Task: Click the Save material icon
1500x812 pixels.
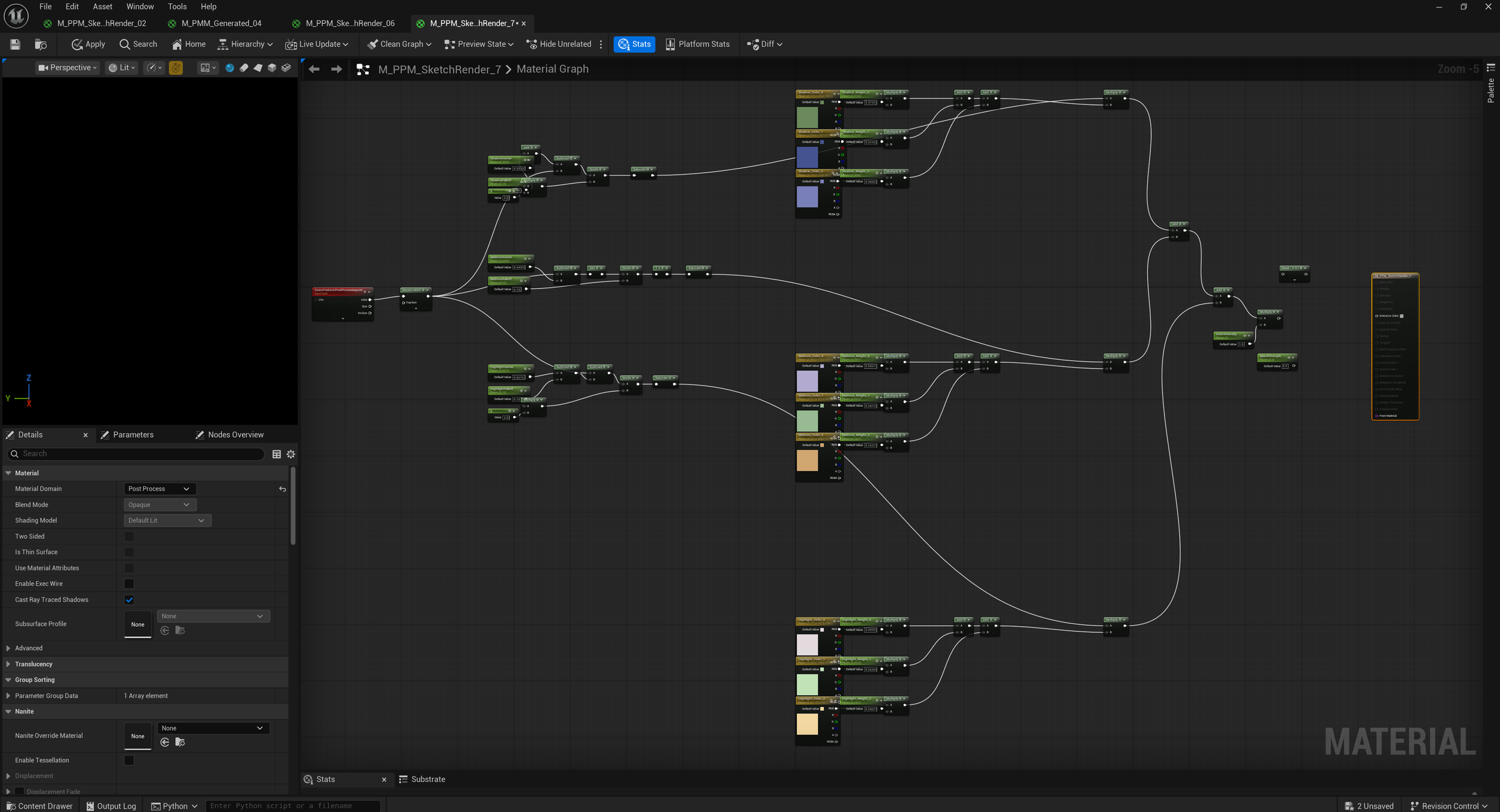Action: click(x=15, y=44)
